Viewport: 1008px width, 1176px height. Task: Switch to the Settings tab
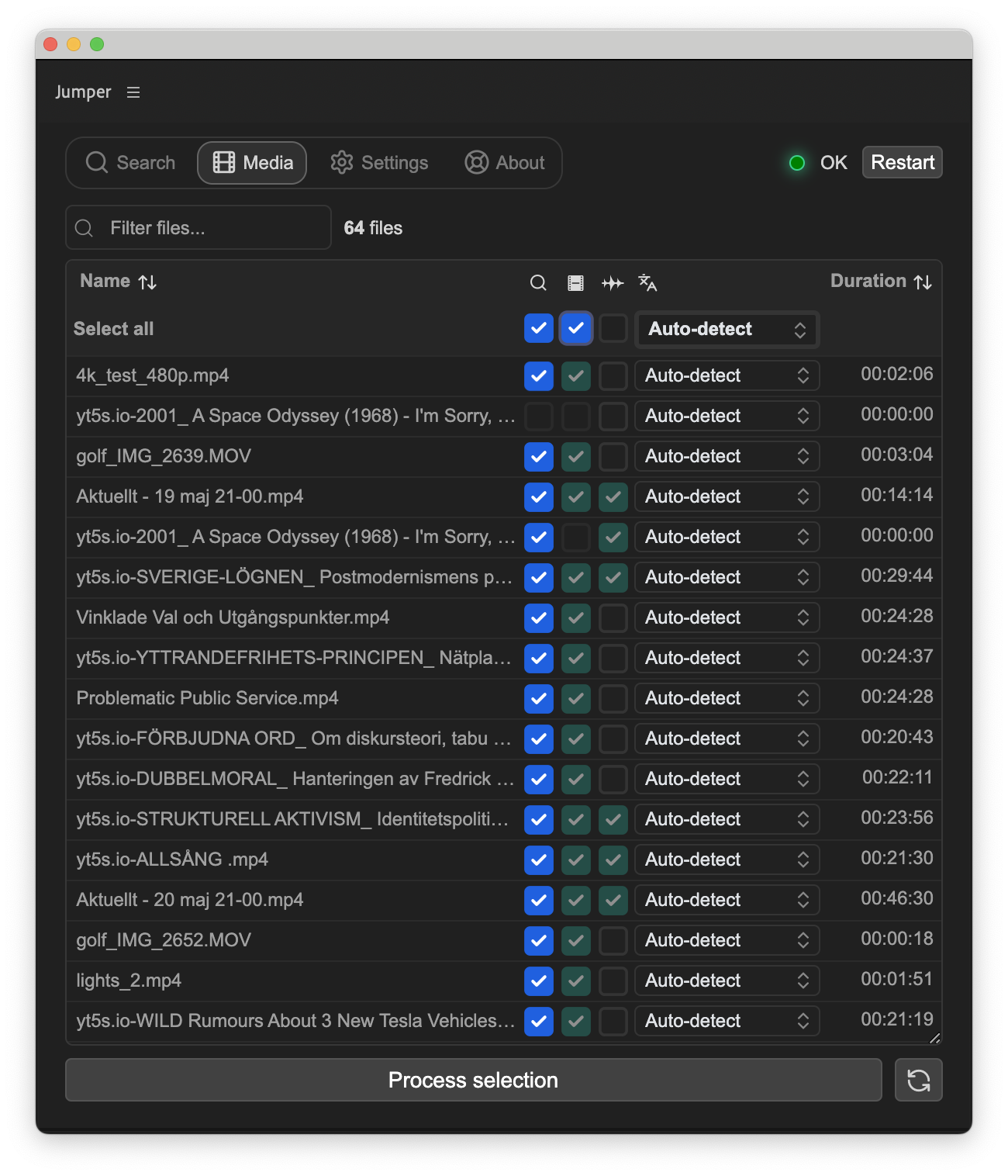point(379,163)
